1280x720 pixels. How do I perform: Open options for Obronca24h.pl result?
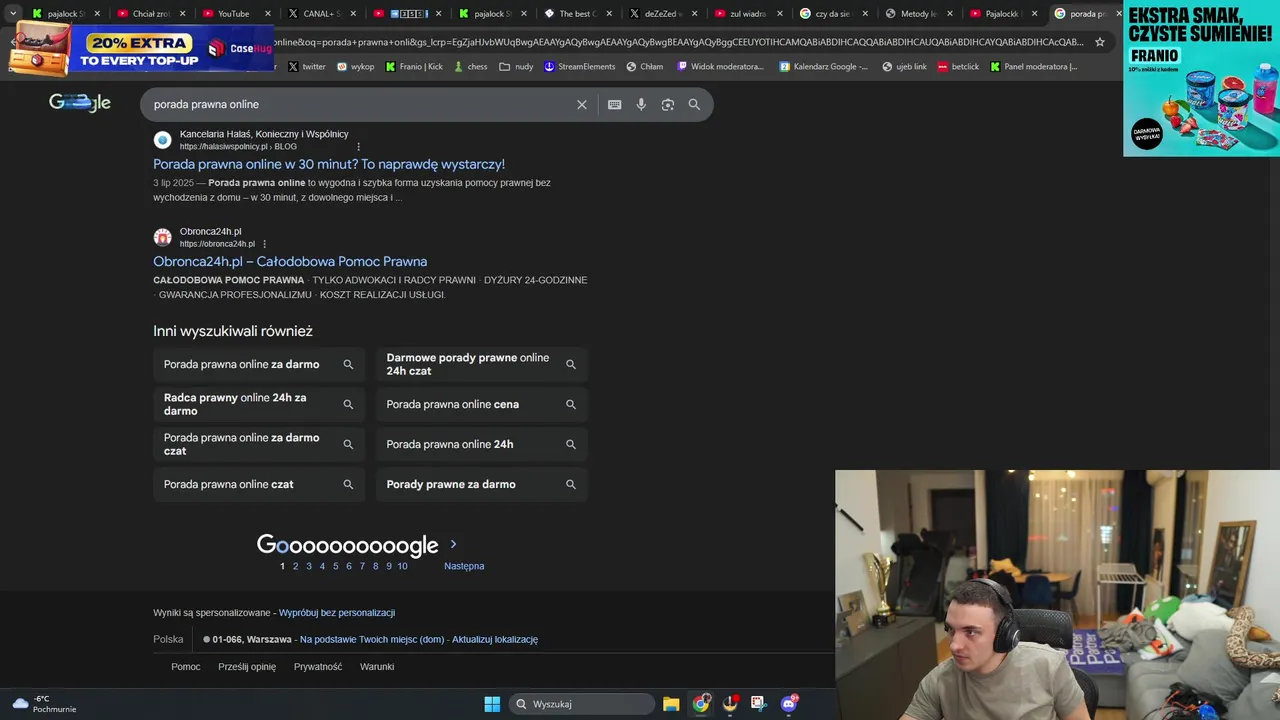click(x=265, y=244)
